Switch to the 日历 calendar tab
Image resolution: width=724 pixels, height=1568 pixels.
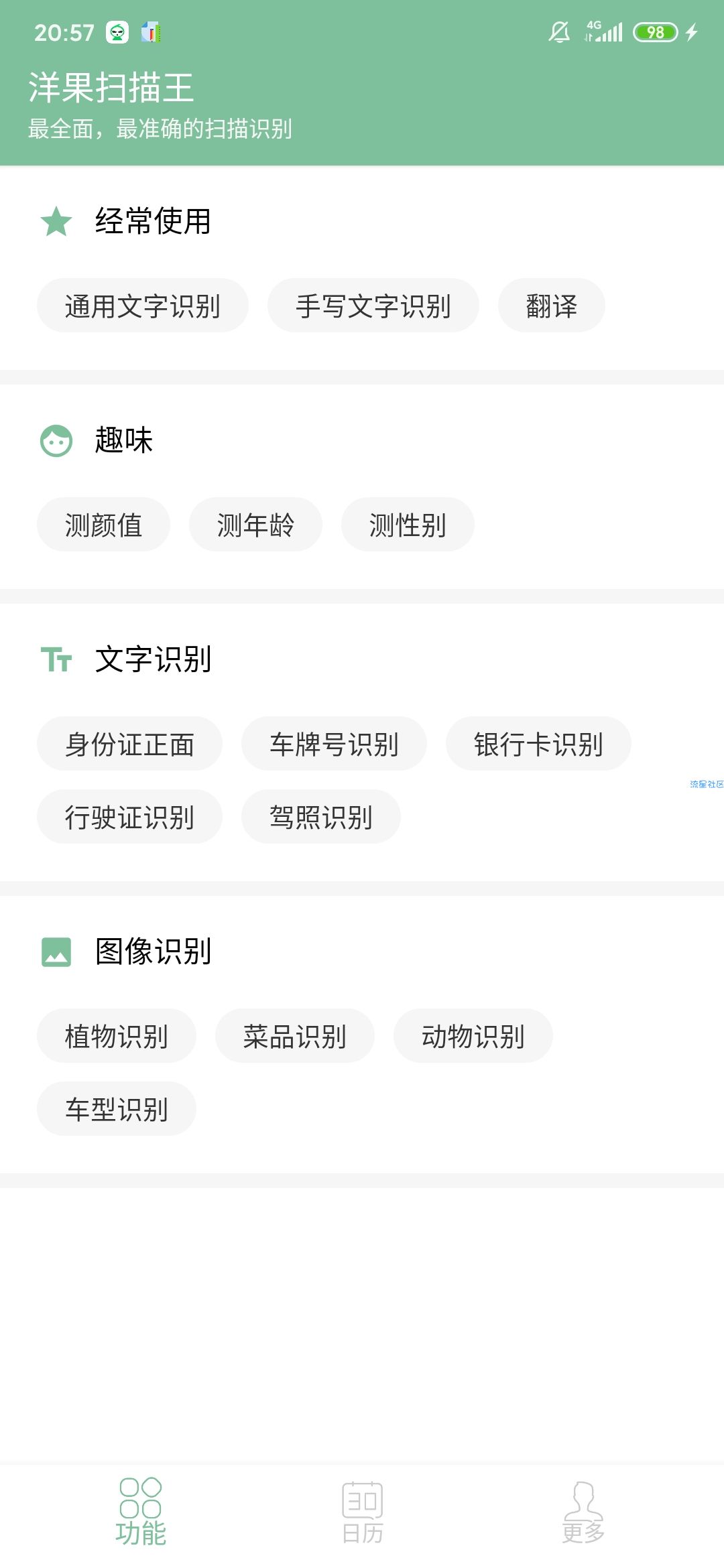[362, 1512]
